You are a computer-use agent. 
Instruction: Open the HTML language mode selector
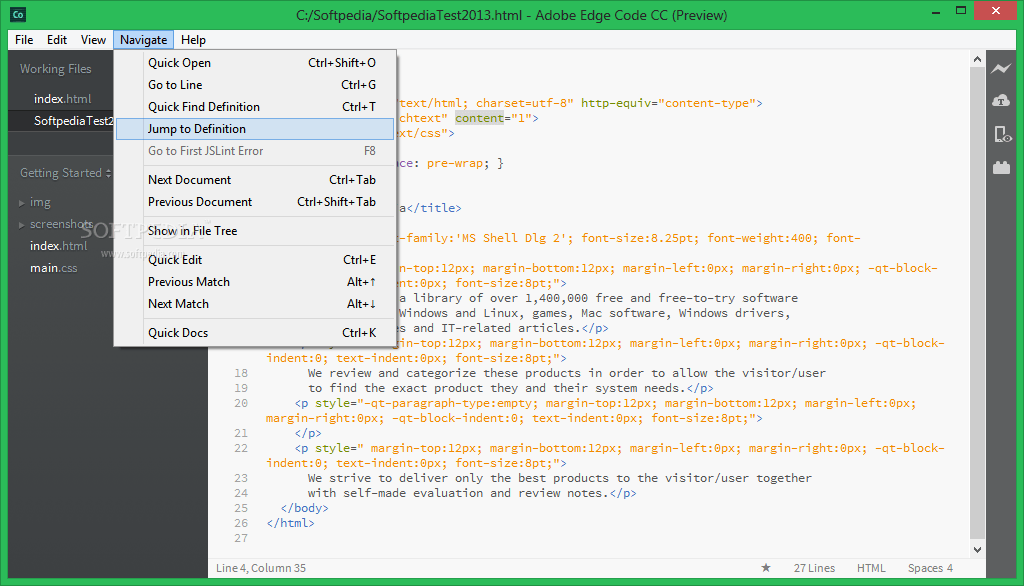tap(871, 568)
